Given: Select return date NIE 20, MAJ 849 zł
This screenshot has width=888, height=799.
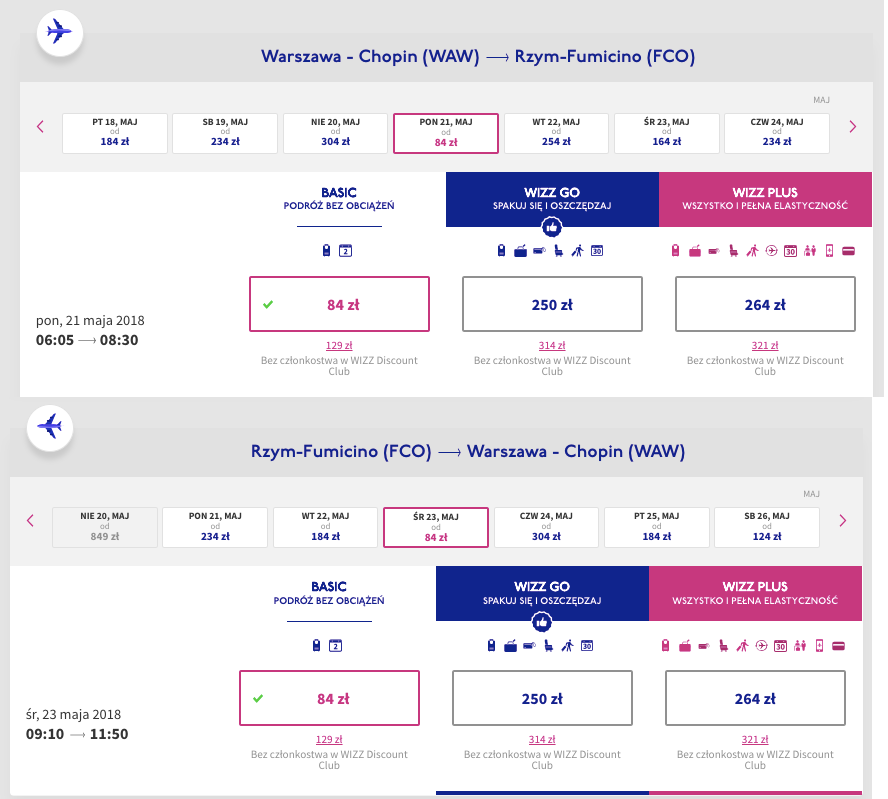Looking at the screenshot, I should pyautogui.click(x=105, y=527).
